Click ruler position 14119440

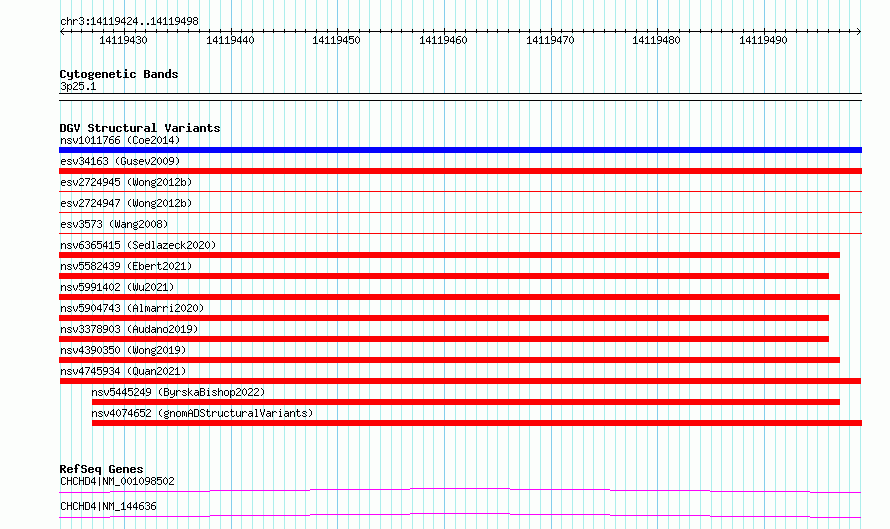(x=230, y=40)
